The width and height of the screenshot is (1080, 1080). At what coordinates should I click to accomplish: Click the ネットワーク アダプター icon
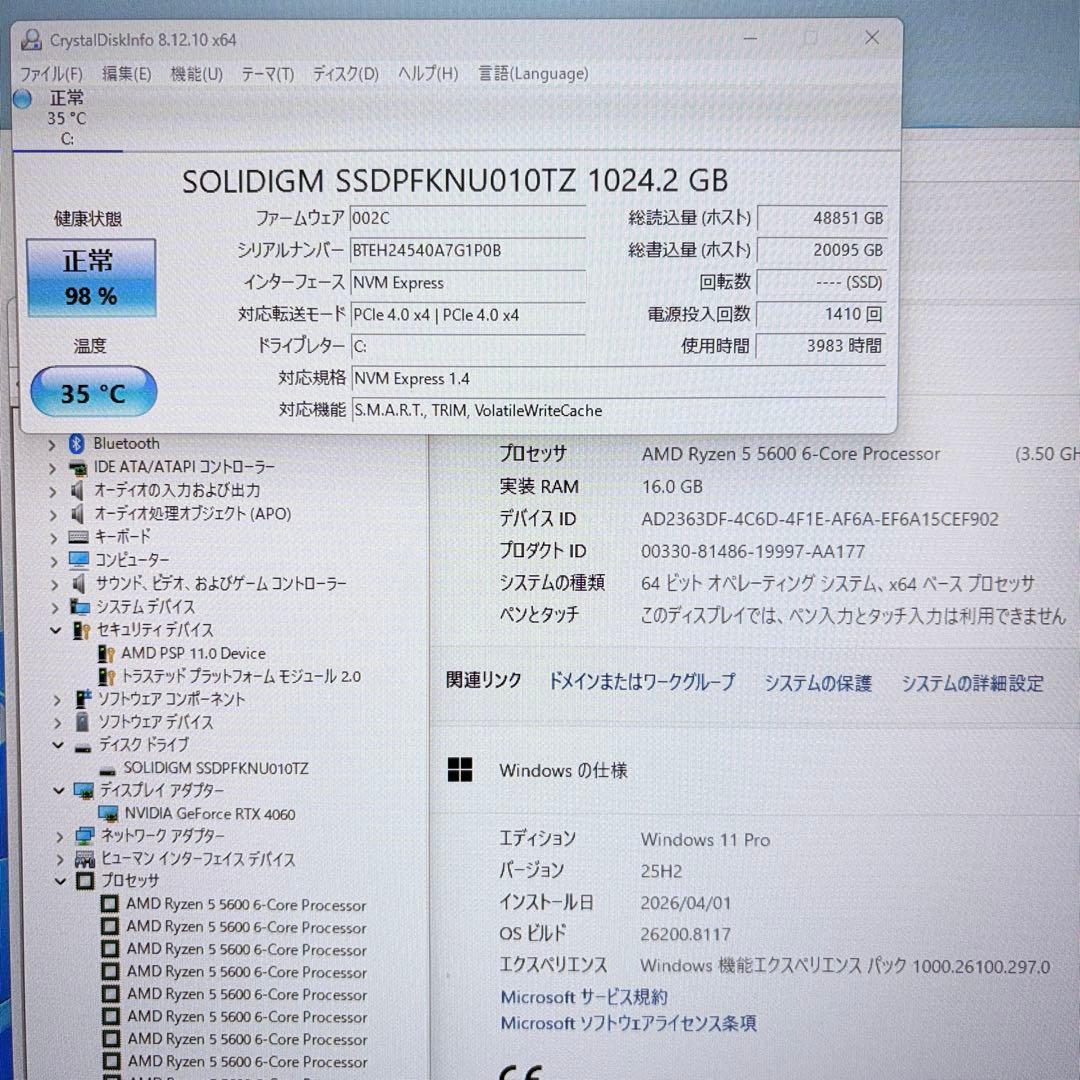tap(85, 836)
